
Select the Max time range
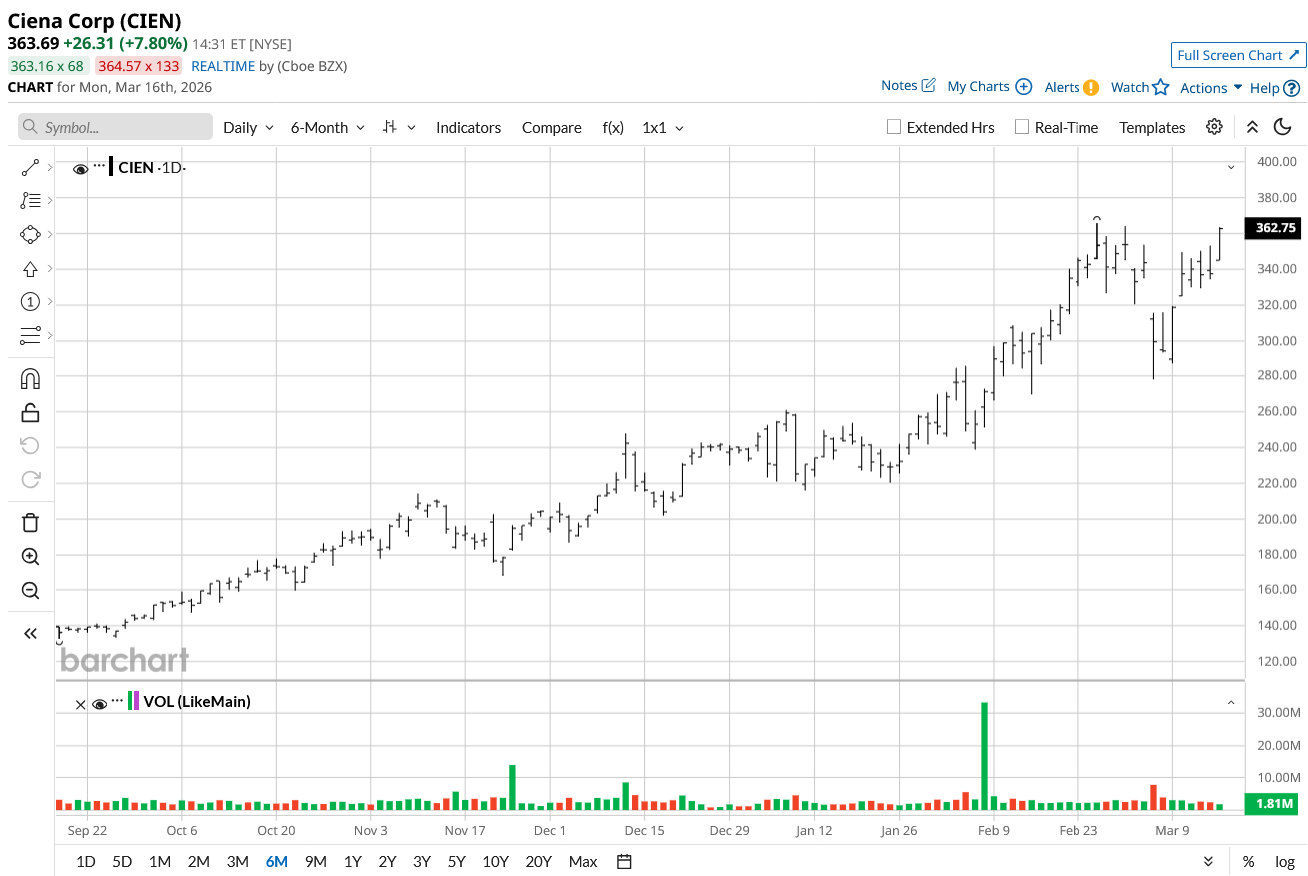click(x=583, y=861)
